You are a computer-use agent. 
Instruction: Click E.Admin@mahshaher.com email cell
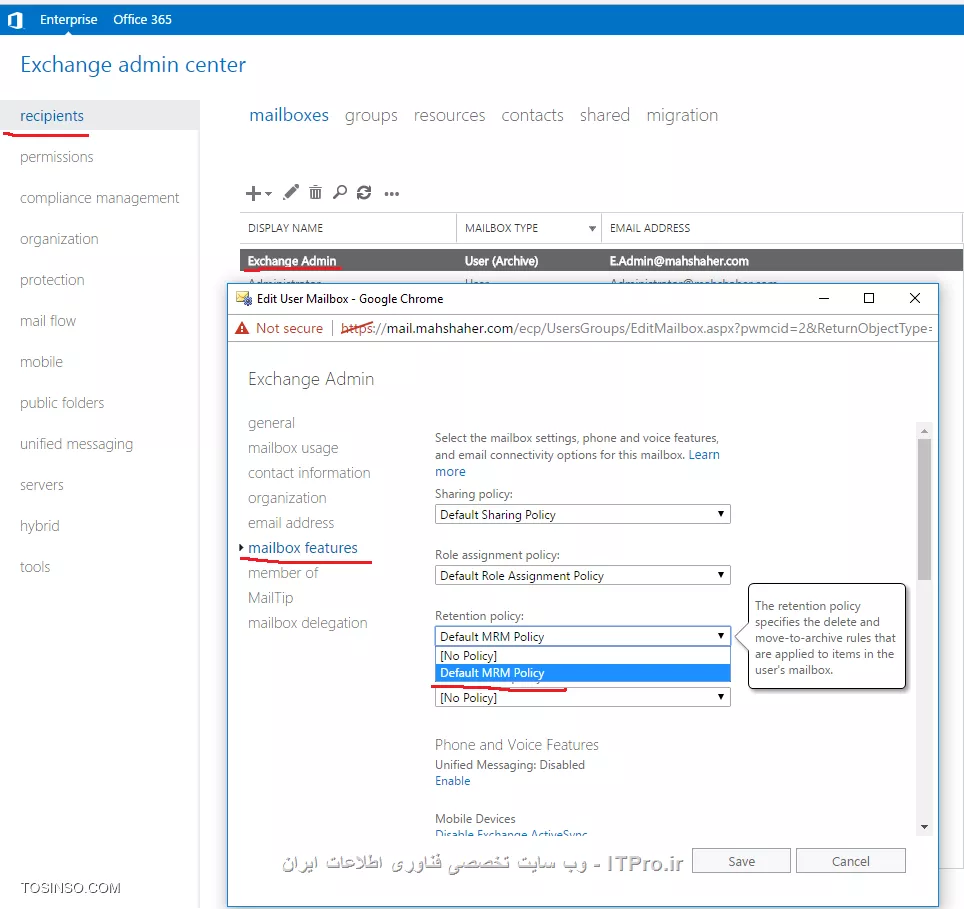coord(679,261)
